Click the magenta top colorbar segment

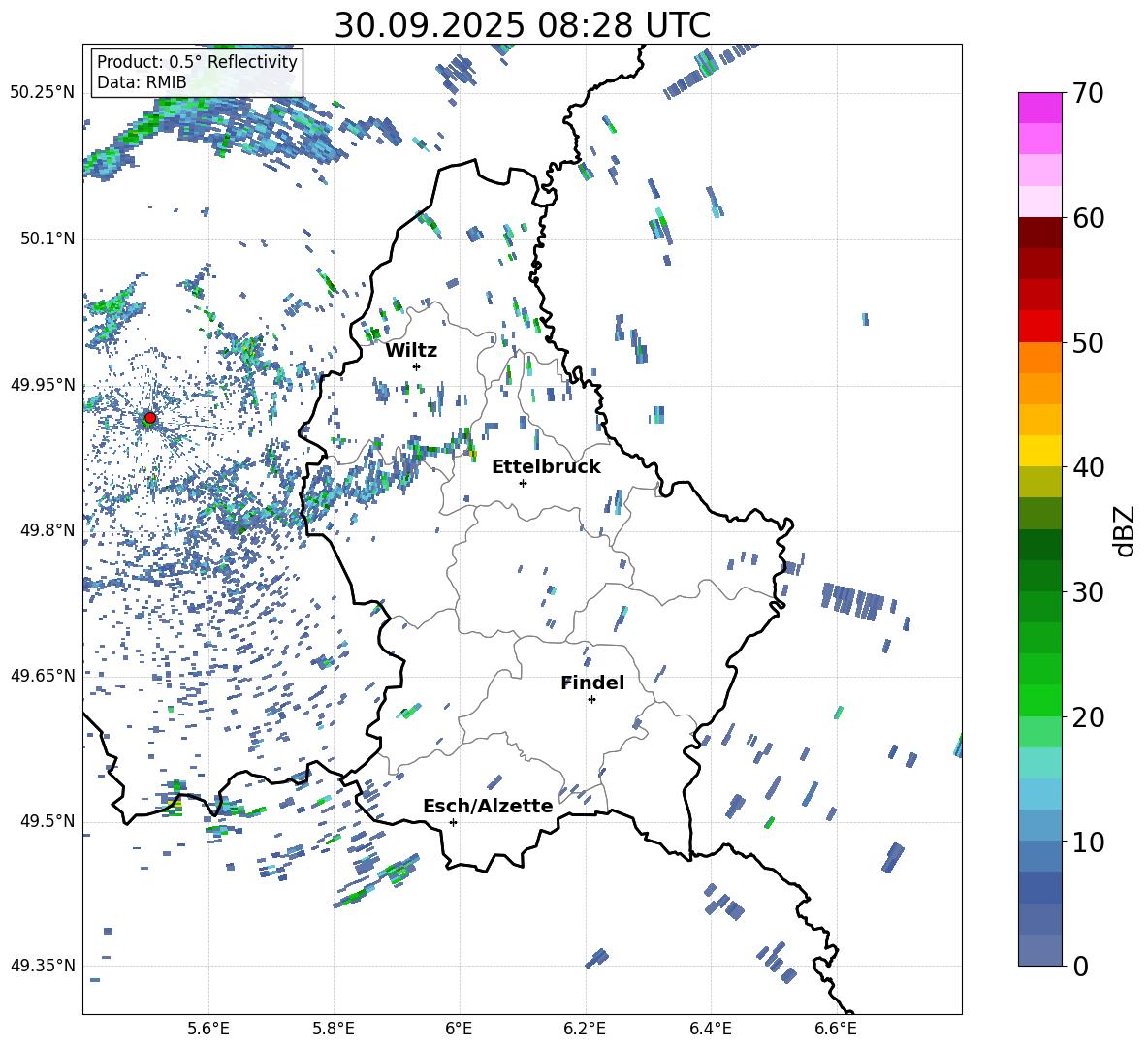coord(1039,108)
